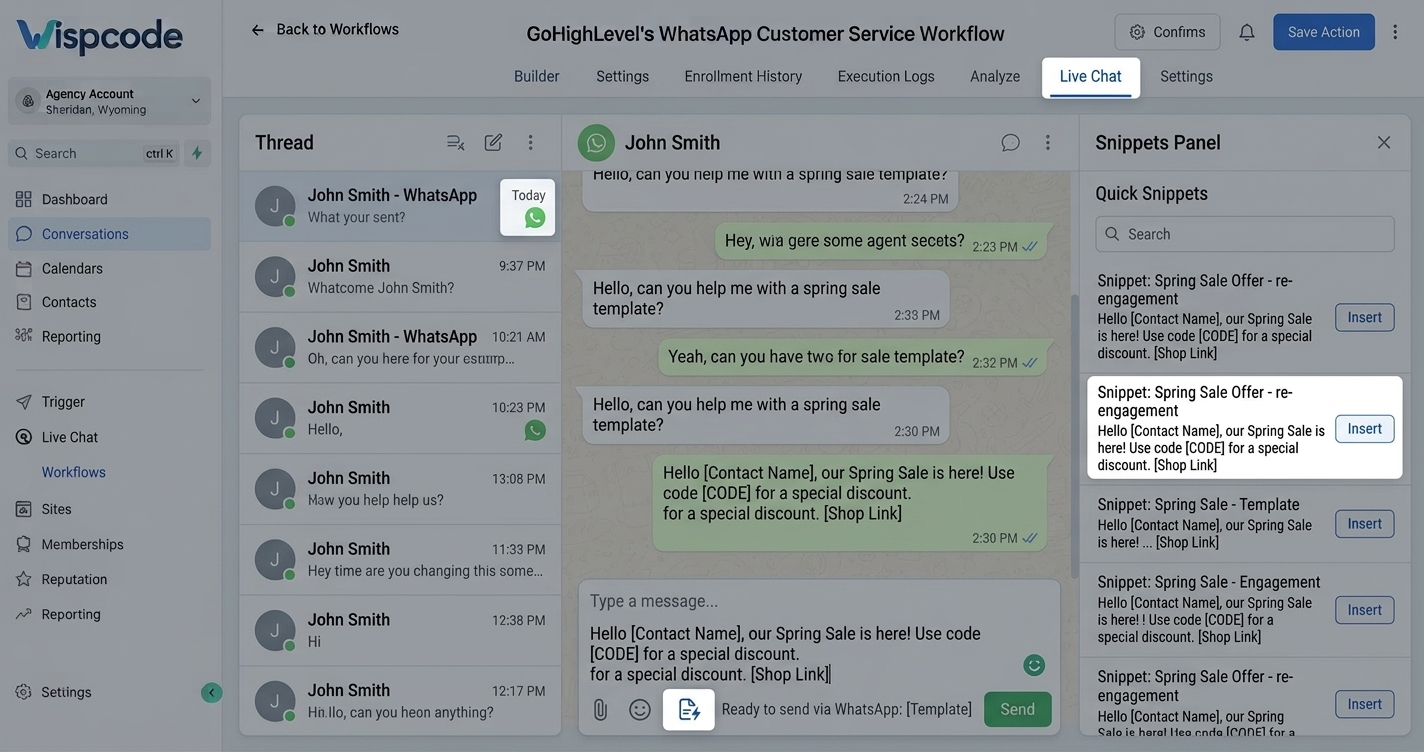The image size is (1424, 752).
Task: Insert the Spring Sale - Engagement snippet
Action: (1365, 610)
